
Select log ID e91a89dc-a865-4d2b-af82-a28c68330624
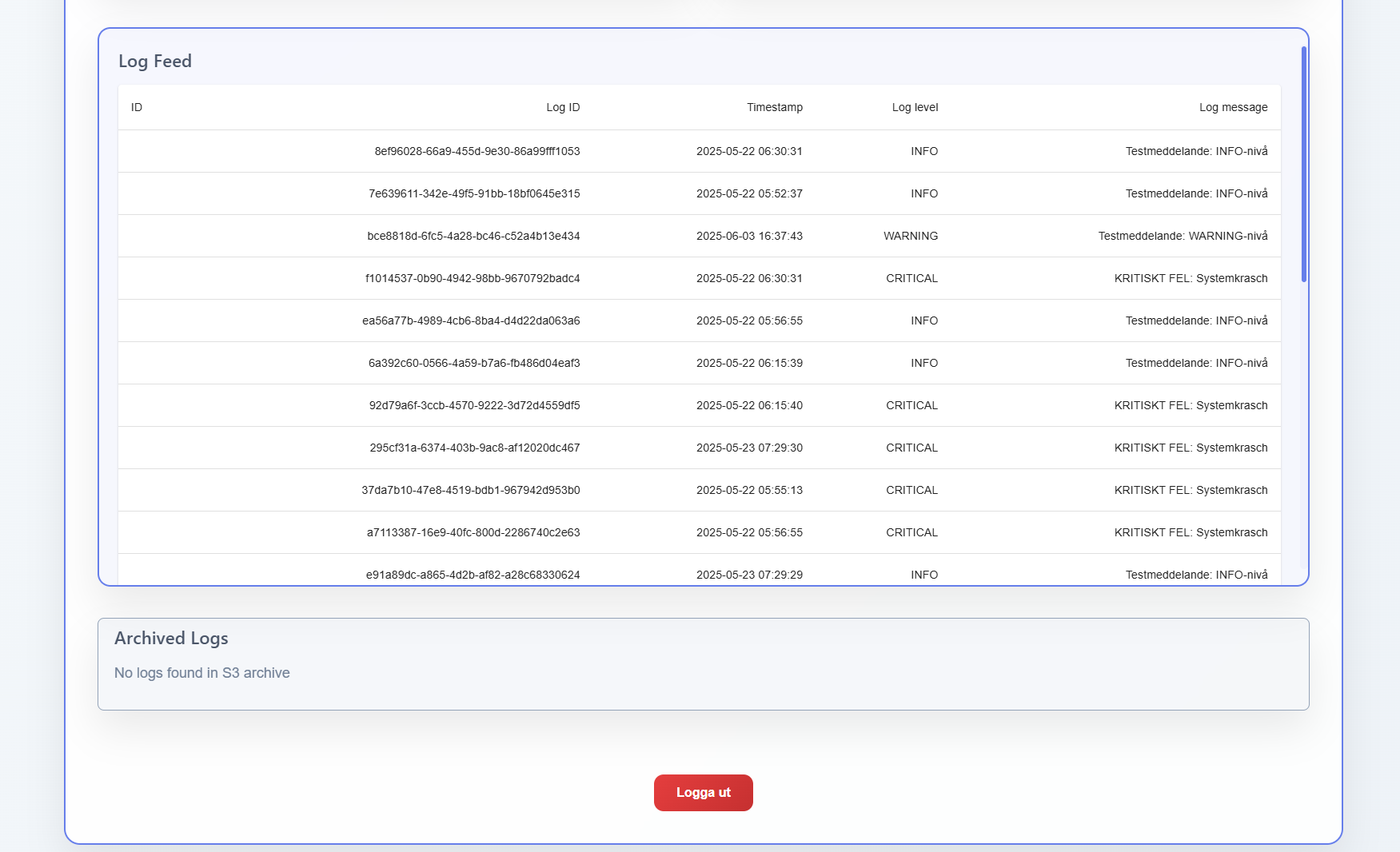point(473,575)
